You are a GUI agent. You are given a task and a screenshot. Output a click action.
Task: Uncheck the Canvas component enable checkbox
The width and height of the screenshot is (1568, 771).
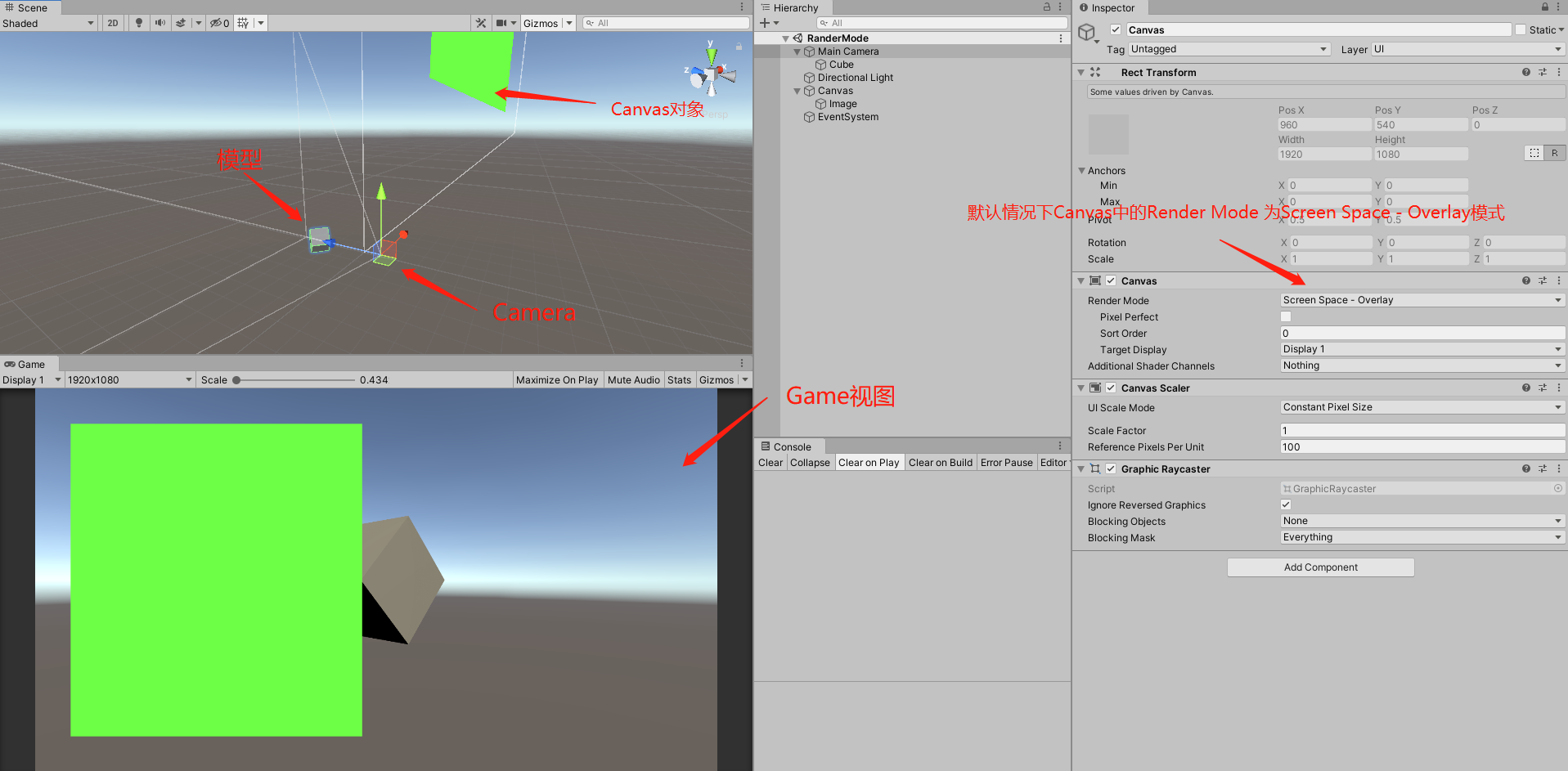click(1111, 280)
